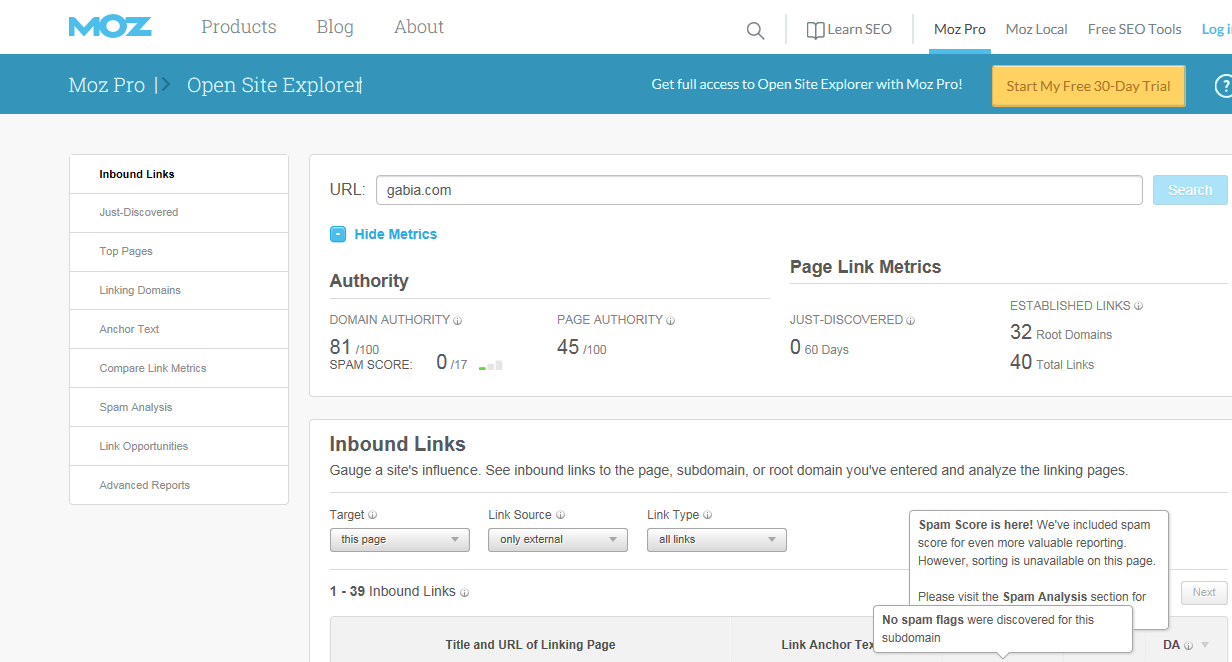Image resolution: width=1232 pixels, height=662 pixels.
Task: Open Link Type 'all links' dropdown
Action: (x=716, y=540)
